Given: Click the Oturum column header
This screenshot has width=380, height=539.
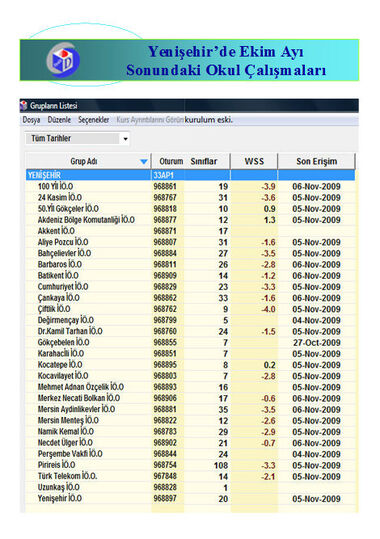Looking at the screenshot, I should pyautogui.click(x=171, y=161).
